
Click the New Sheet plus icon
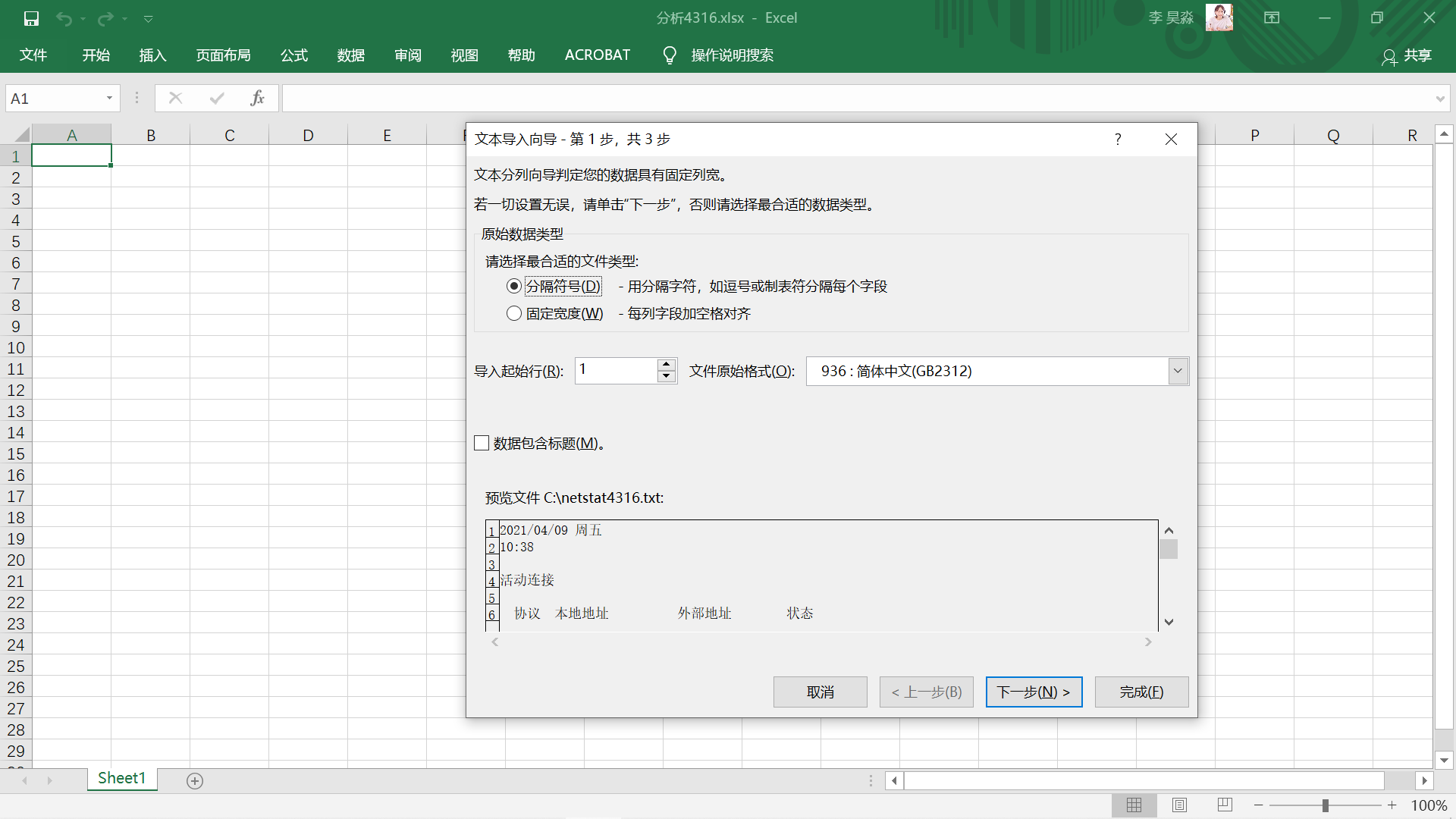pyautogui.click(x=195, y=780)
